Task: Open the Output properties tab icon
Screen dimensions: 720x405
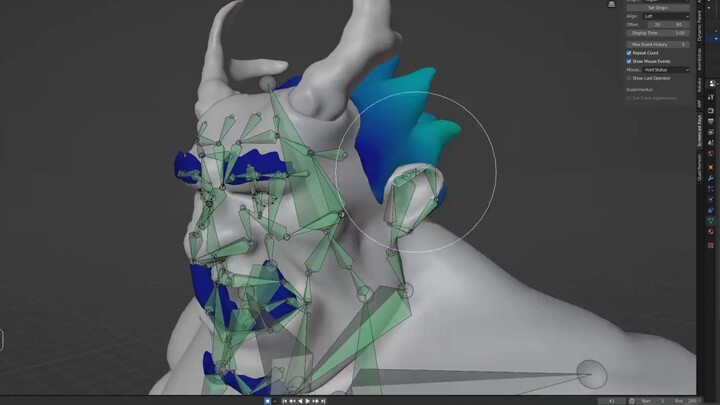Action: tap(711, 121)
